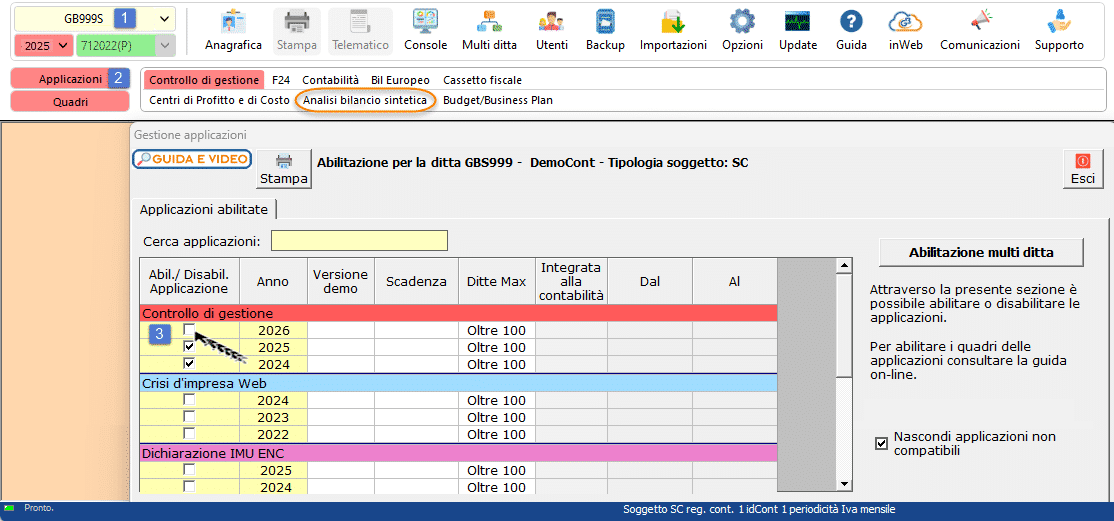Click Stampa button in Gestione applicazioni
Screen dimensions: 1114x521
pos(284,168)
